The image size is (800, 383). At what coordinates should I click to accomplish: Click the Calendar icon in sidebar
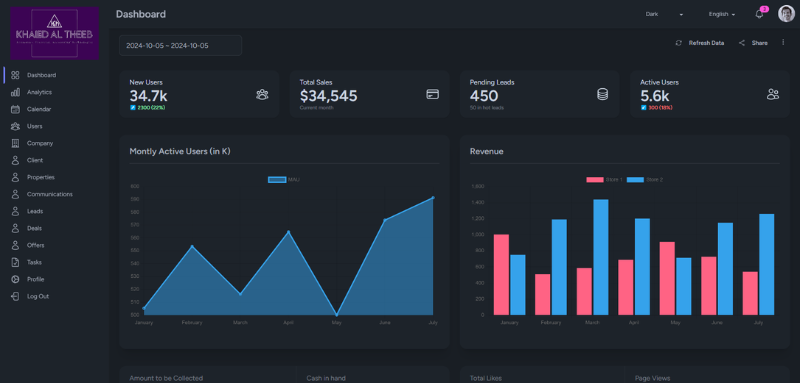coord(15,109)
